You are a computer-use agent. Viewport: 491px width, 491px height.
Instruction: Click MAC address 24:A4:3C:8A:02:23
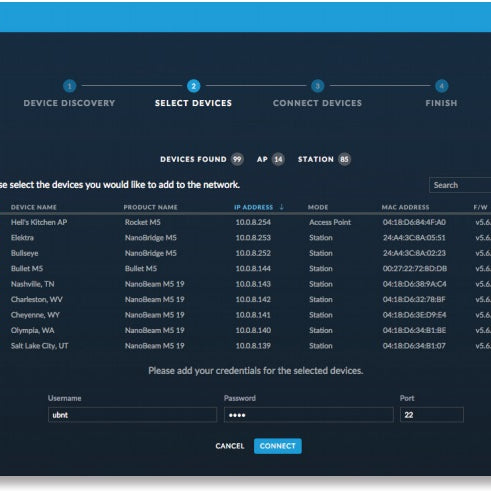[x=414, y=253]
